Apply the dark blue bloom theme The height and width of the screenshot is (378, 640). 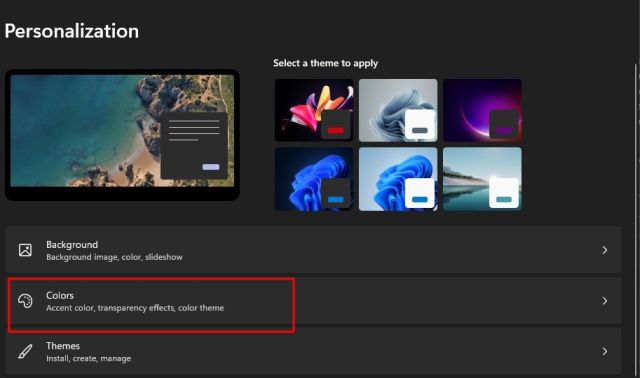[314, 179]
